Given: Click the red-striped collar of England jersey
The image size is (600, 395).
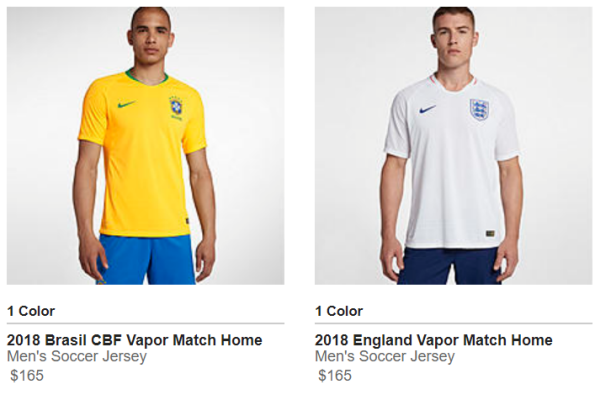Looking at the screenshot, I should [453, 82].
